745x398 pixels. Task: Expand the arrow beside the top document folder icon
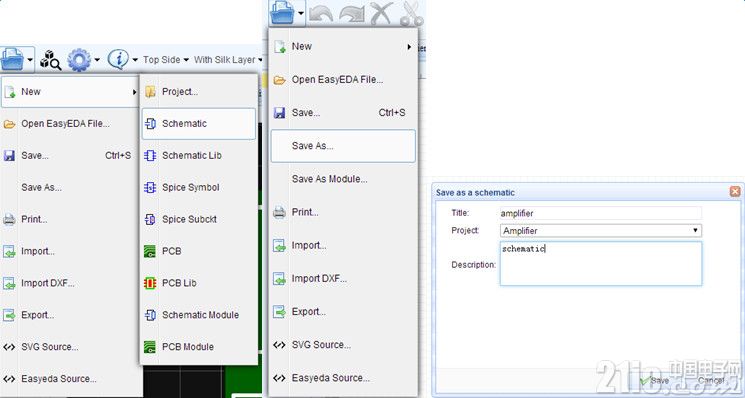301,13
